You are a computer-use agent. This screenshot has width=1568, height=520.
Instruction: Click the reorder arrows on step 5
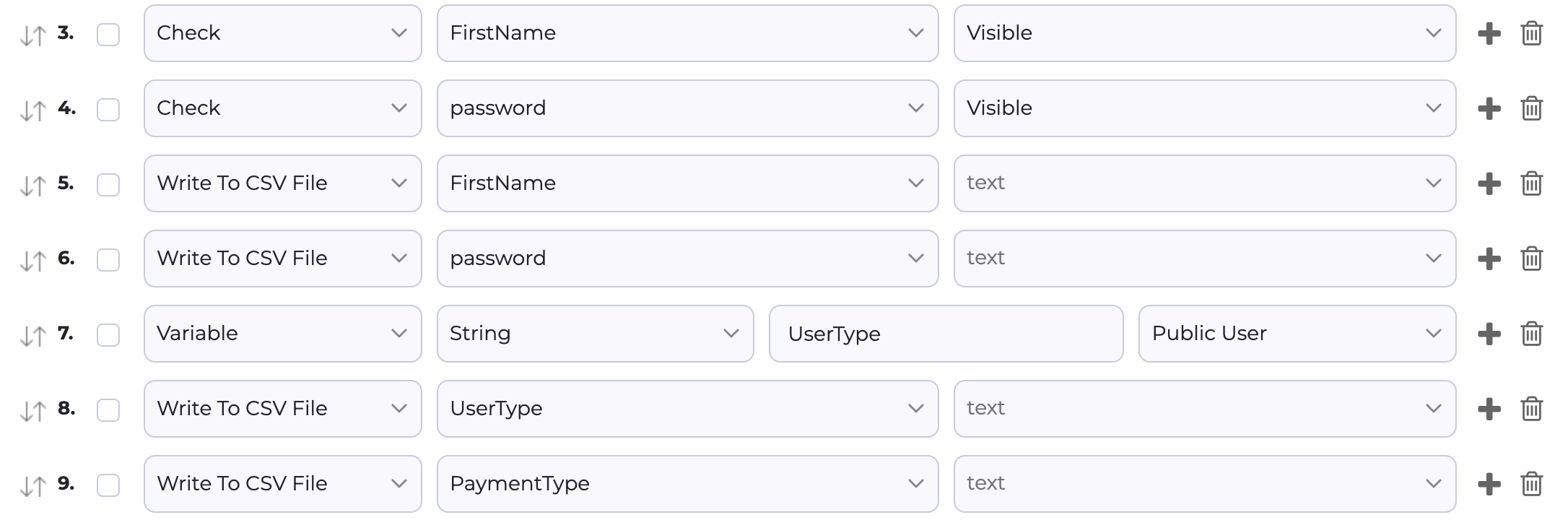click(x=32, y=185)
